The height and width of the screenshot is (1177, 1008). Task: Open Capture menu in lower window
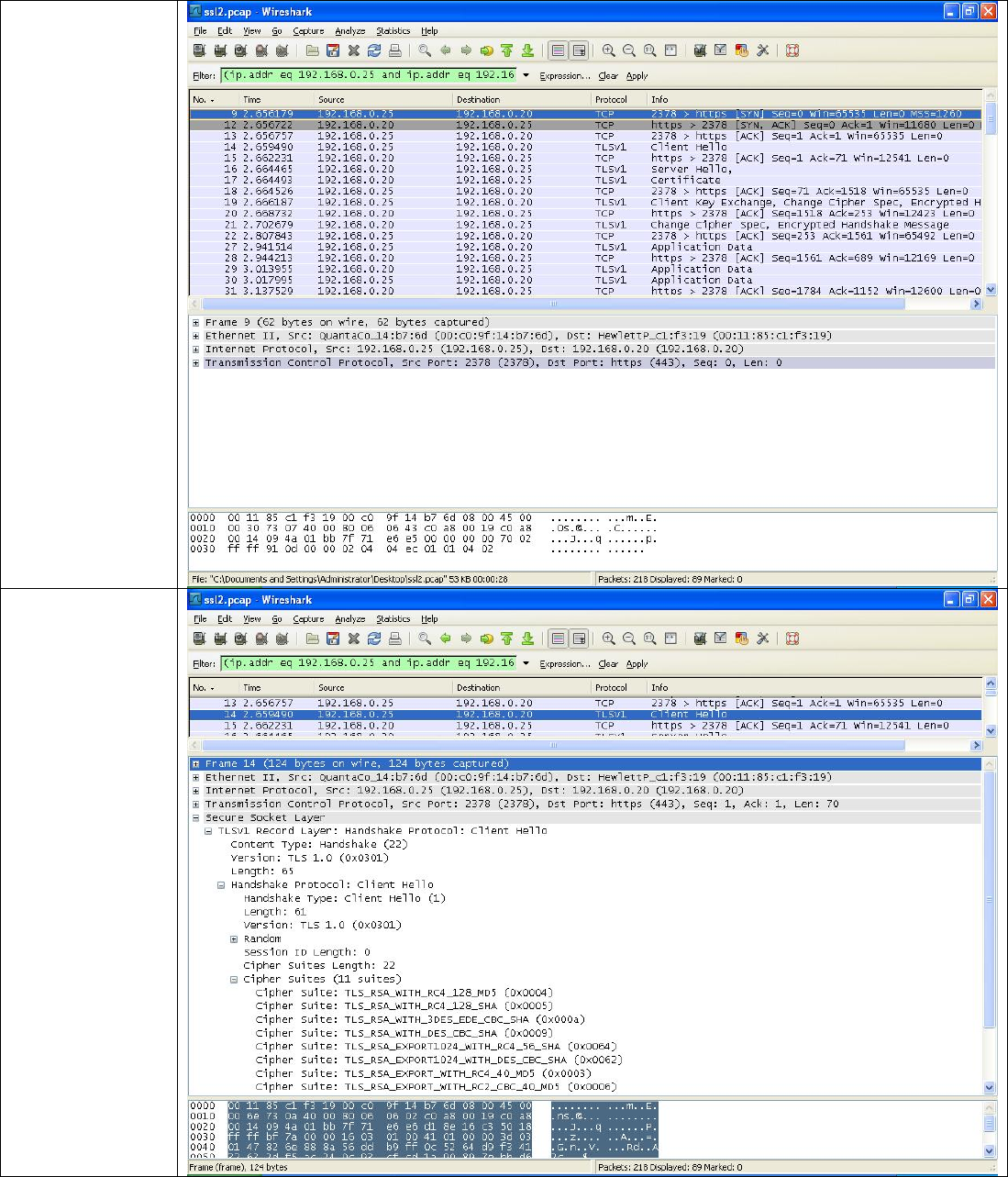(x=308, y=619)
